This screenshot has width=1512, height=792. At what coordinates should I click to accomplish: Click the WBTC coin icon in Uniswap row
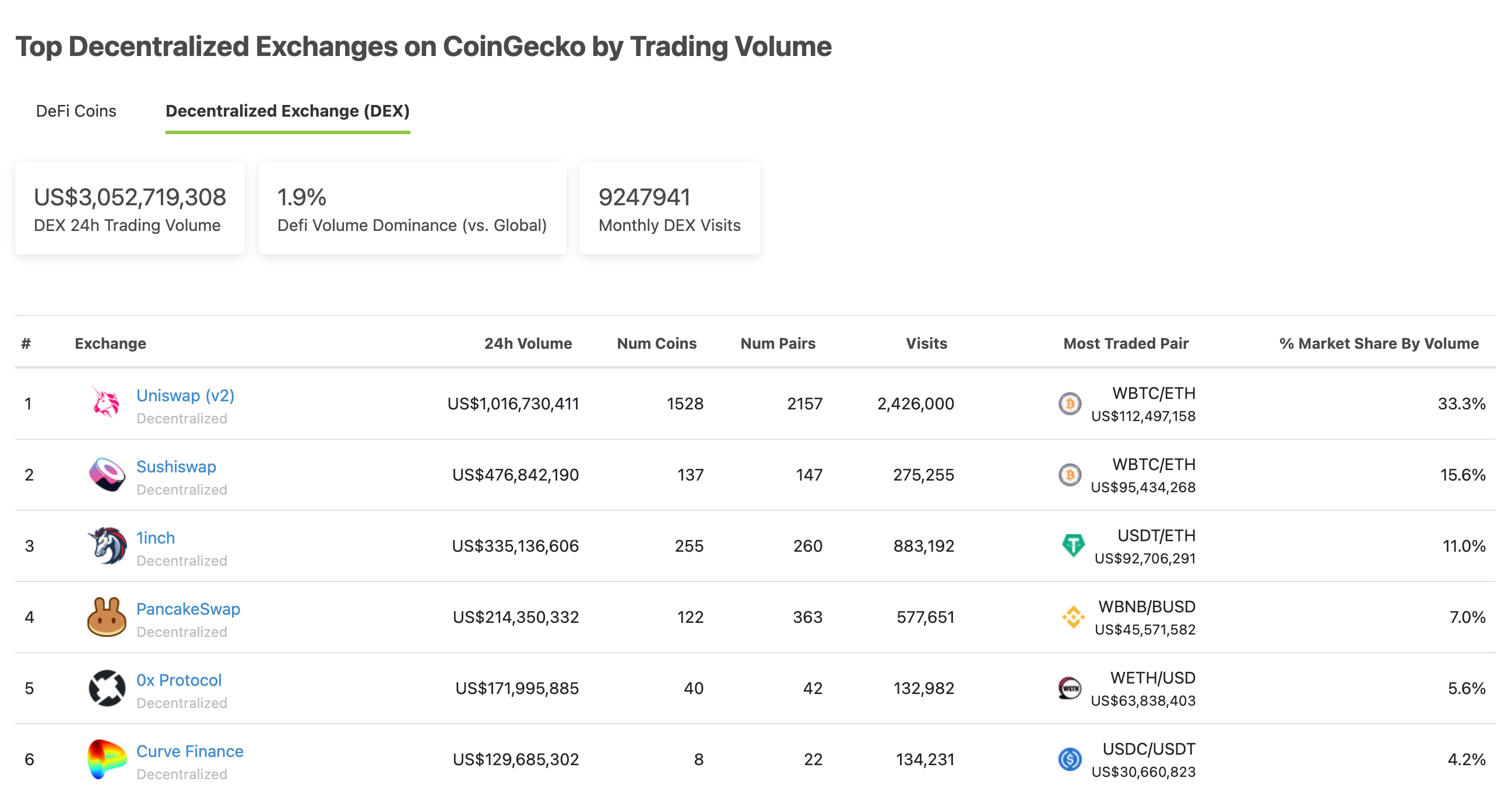1070,404
